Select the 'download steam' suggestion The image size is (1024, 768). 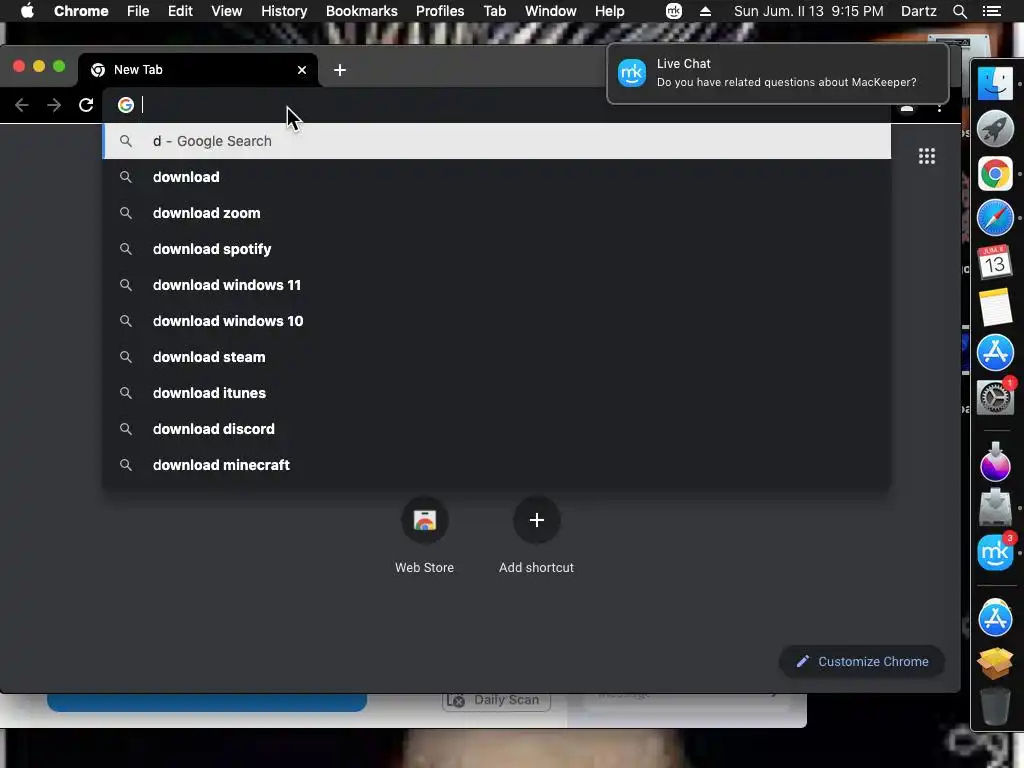pos(496,357)
